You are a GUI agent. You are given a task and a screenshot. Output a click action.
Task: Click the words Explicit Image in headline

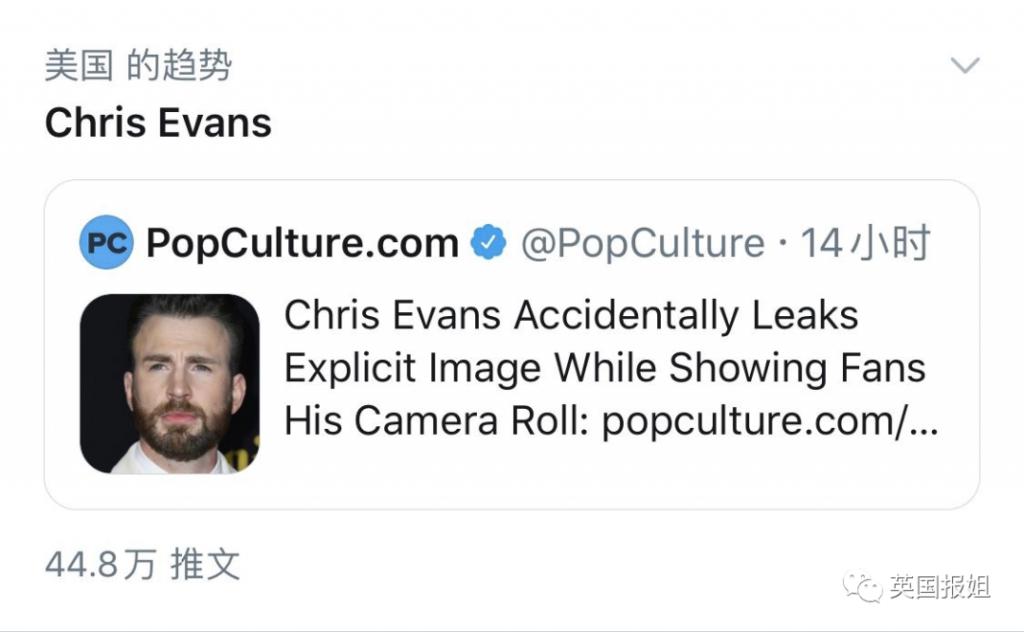pyautogui.click(x=413, y=368)
